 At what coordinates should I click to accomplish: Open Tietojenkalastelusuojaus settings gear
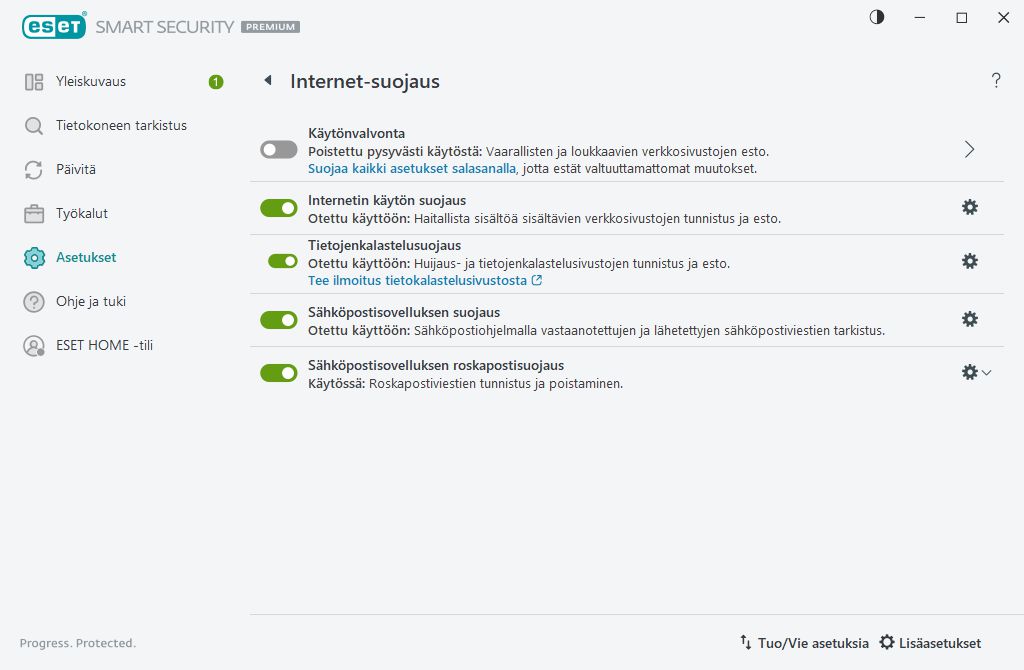tap(969, 261)
